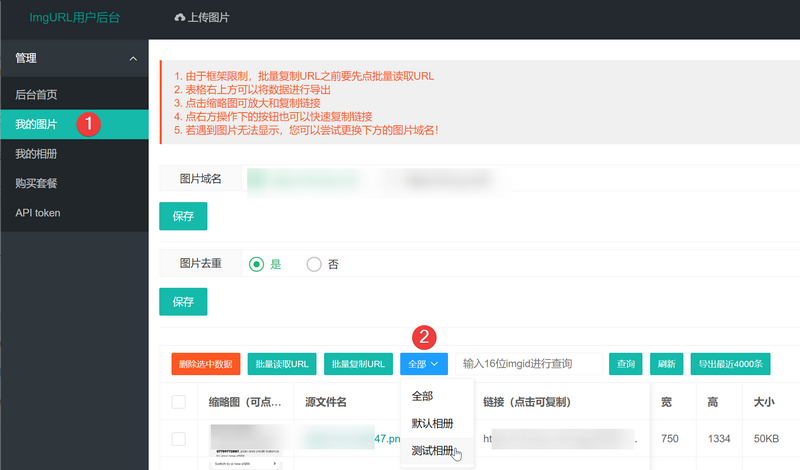This screenshot has width=800, height=470.
Task: Click the 1334 height cell
Action: [719, 439]
